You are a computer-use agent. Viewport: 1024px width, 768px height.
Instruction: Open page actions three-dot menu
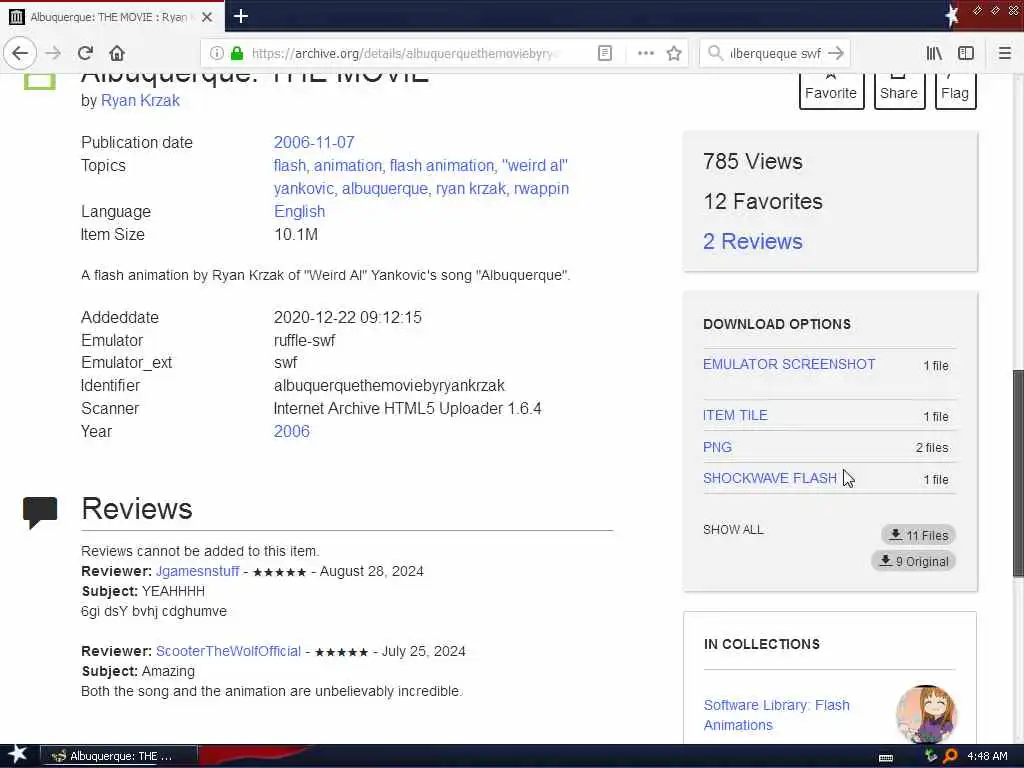click(645, 53)
